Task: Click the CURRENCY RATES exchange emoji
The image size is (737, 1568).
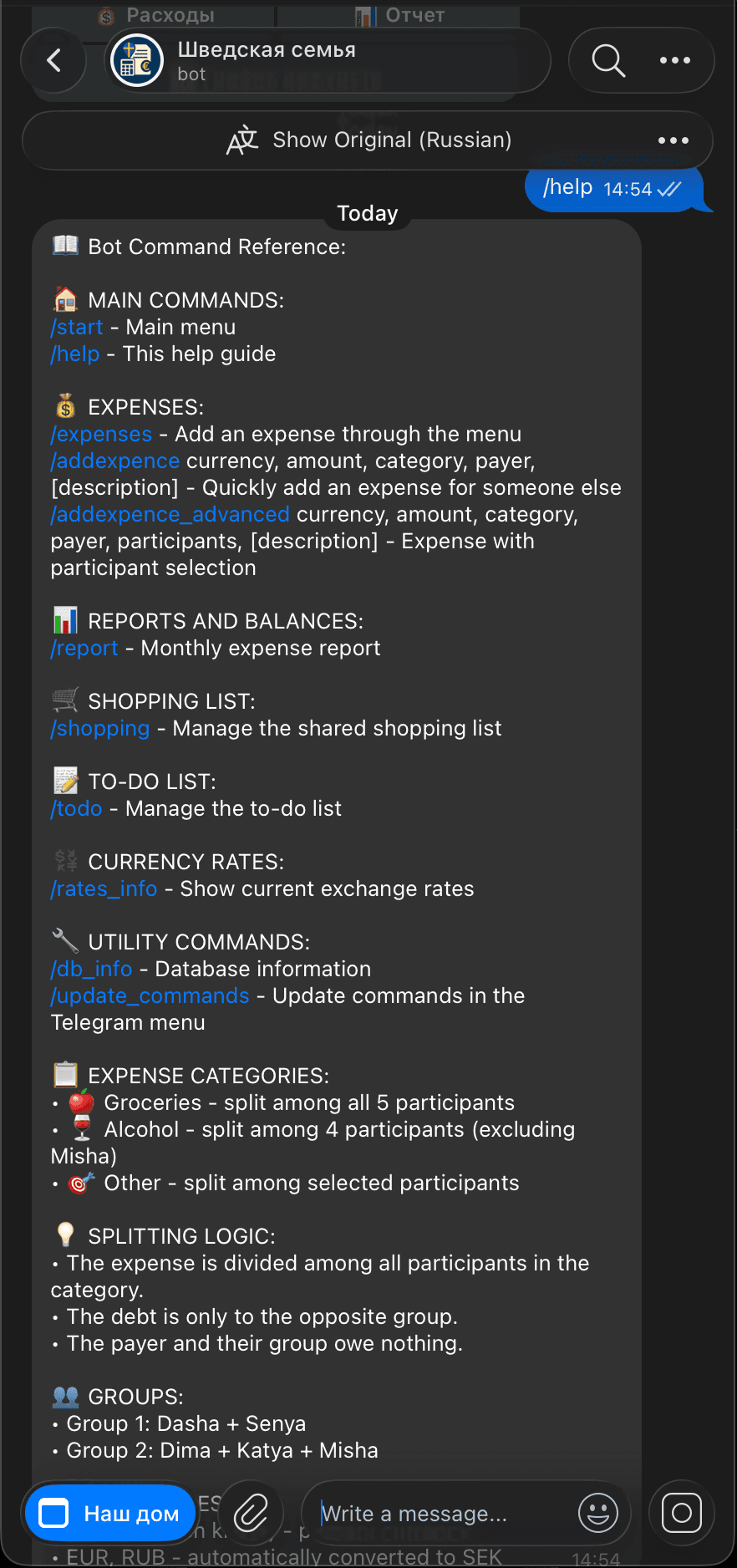Action: point(65,861)
